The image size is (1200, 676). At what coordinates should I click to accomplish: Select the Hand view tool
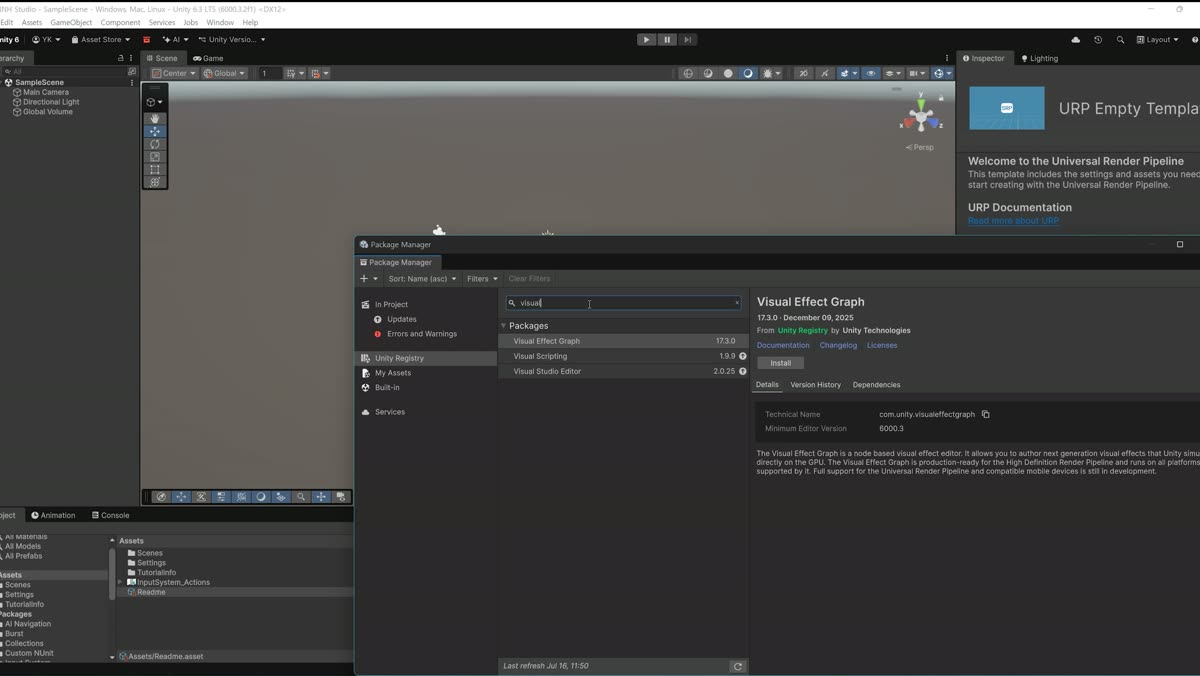tap(155, 118)
